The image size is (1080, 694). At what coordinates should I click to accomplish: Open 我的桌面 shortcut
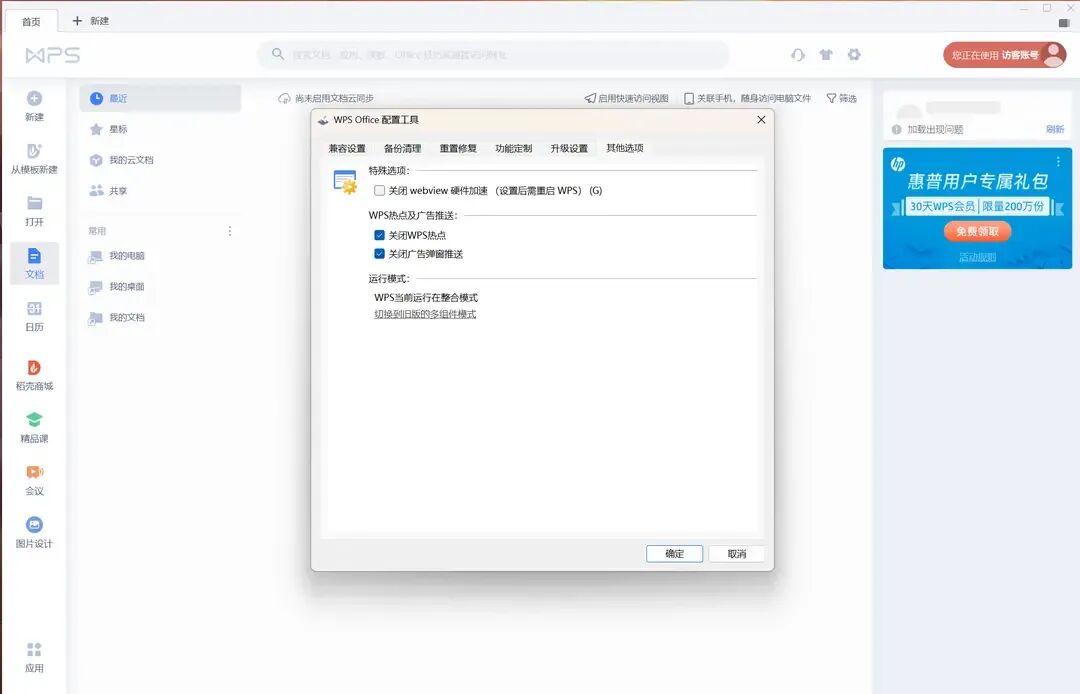[117, 287]
